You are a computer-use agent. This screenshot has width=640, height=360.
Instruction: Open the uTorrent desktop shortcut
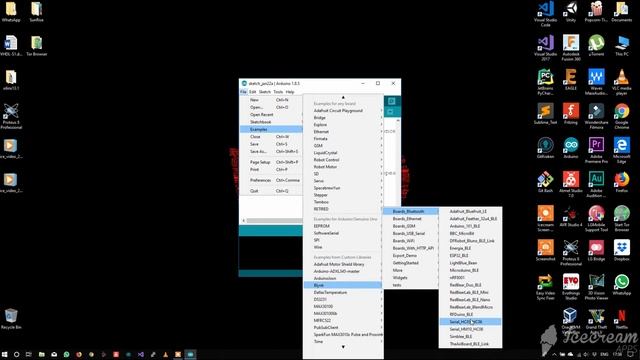coord(596,46)
